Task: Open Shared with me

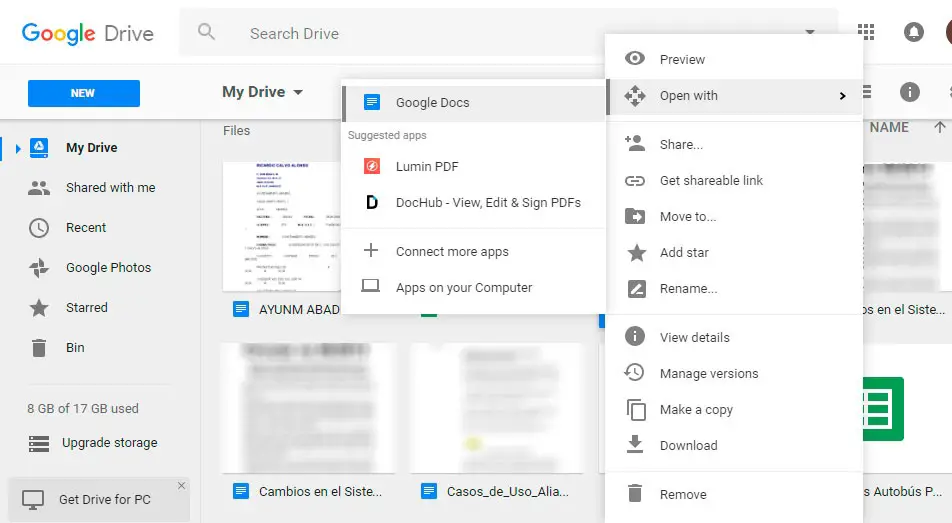Action: tap(110, 188)
